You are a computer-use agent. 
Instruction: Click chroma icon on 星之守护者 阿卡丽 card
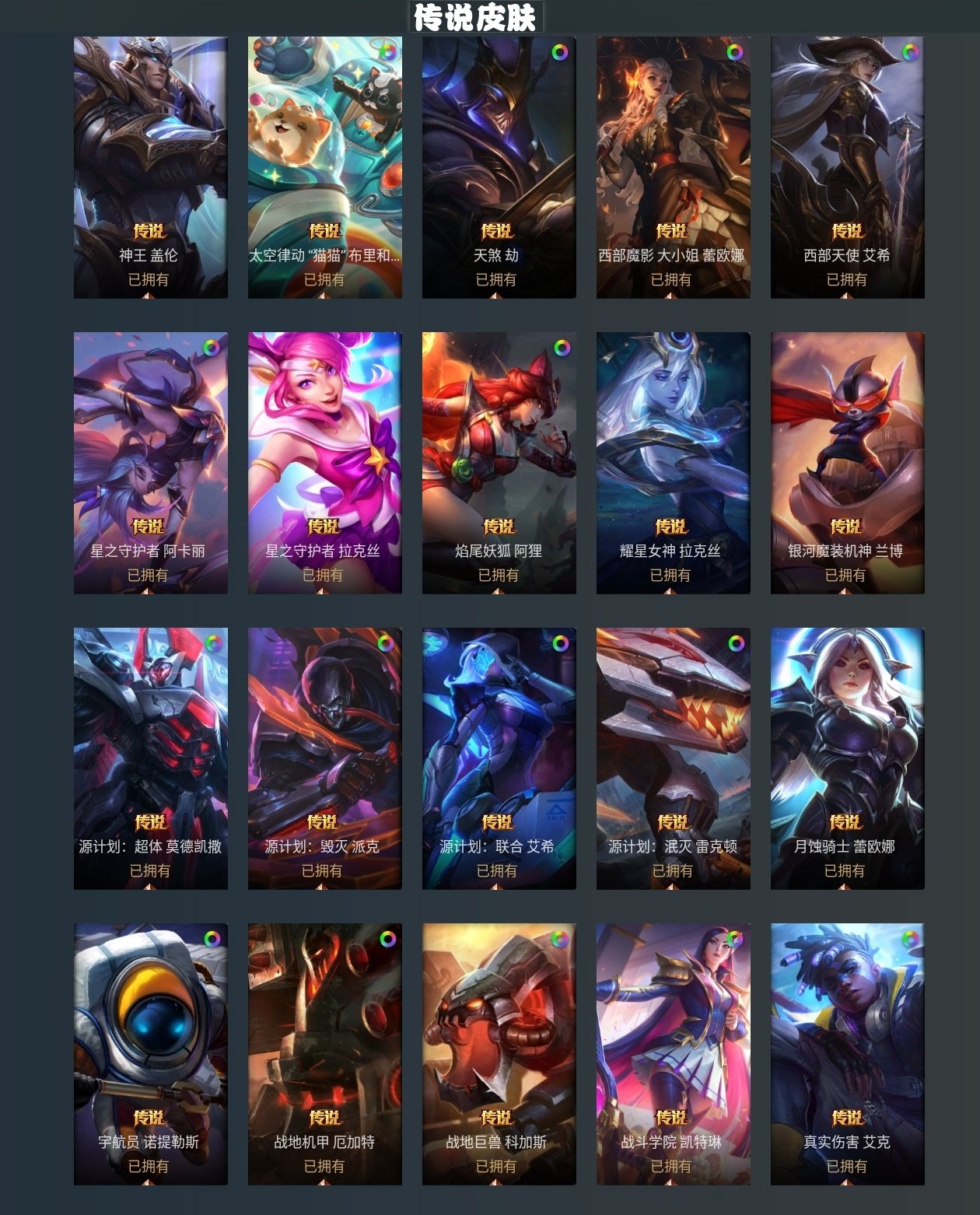212,348
